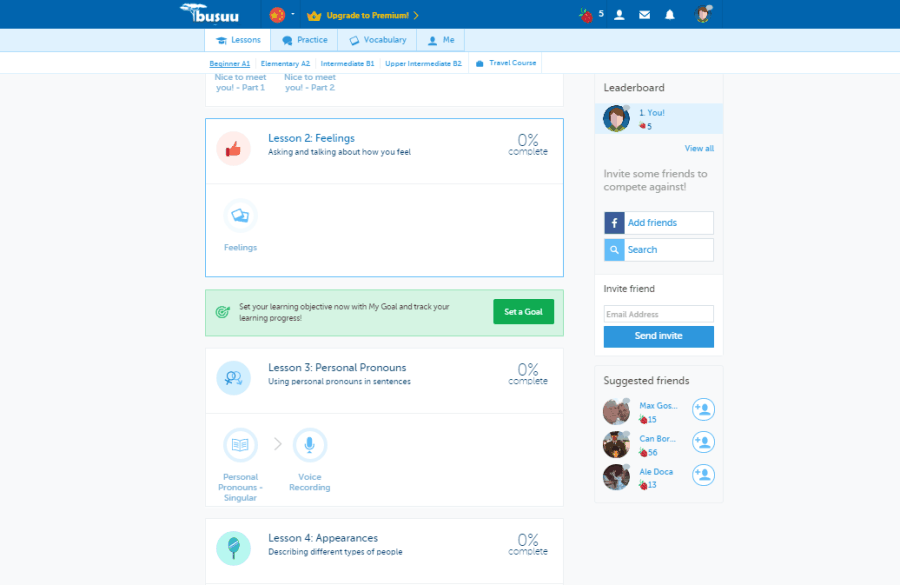Click the Lesson 2 0% complete indicator
Image resolution: width=900 pixels, height=585 pixels.
[528, 145]
